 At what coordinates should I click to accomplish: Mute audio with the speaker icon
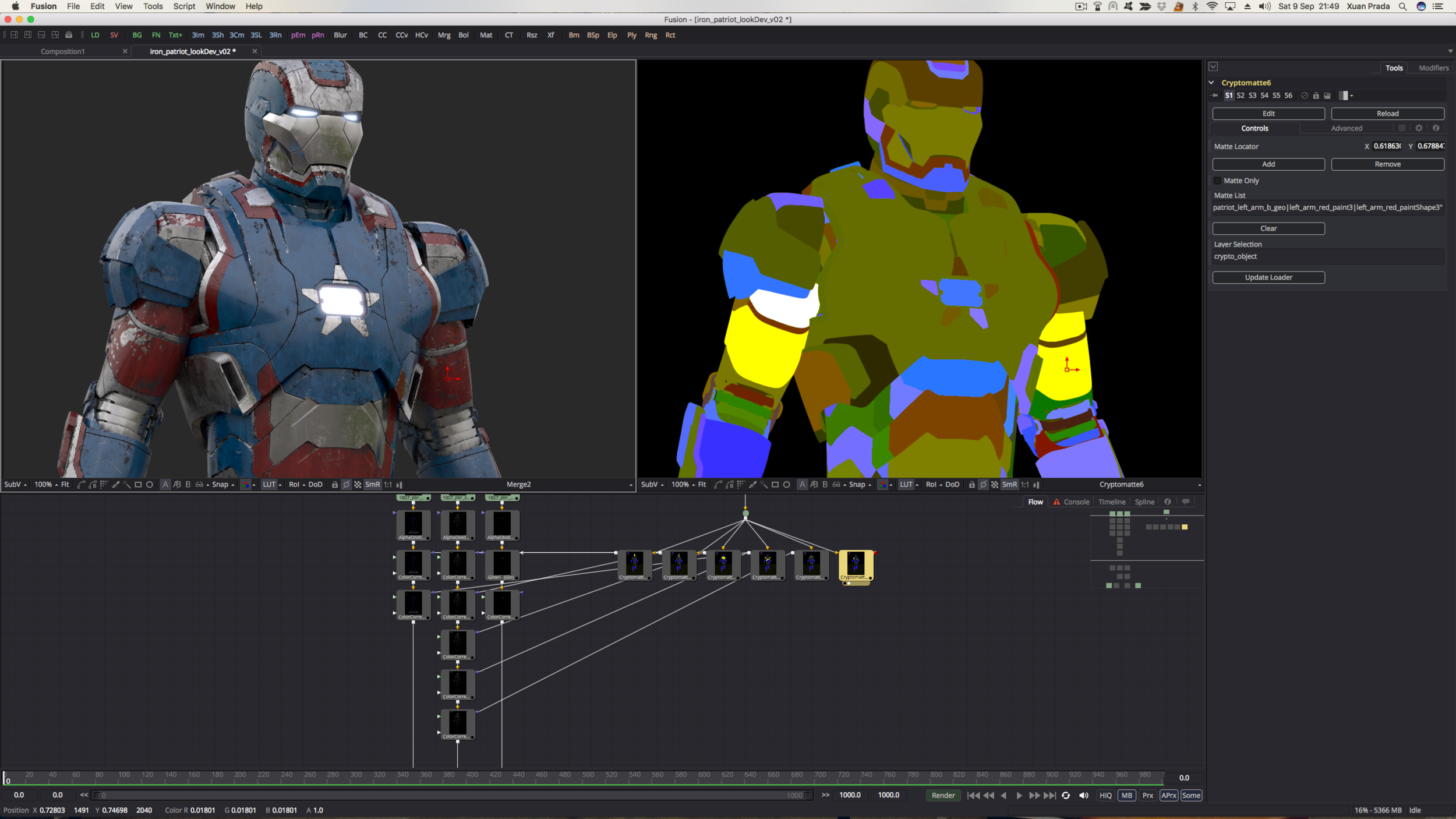click(1083, 796)
